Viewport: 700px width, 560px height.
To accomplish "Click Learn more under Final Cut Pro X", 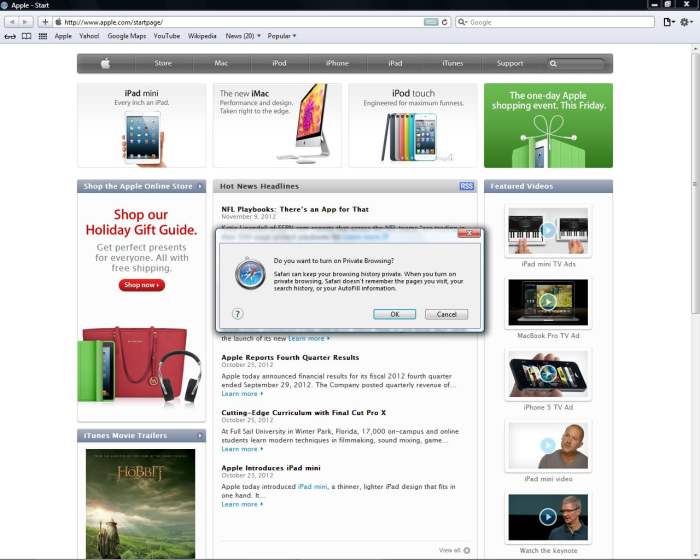I will coord(242,449).
